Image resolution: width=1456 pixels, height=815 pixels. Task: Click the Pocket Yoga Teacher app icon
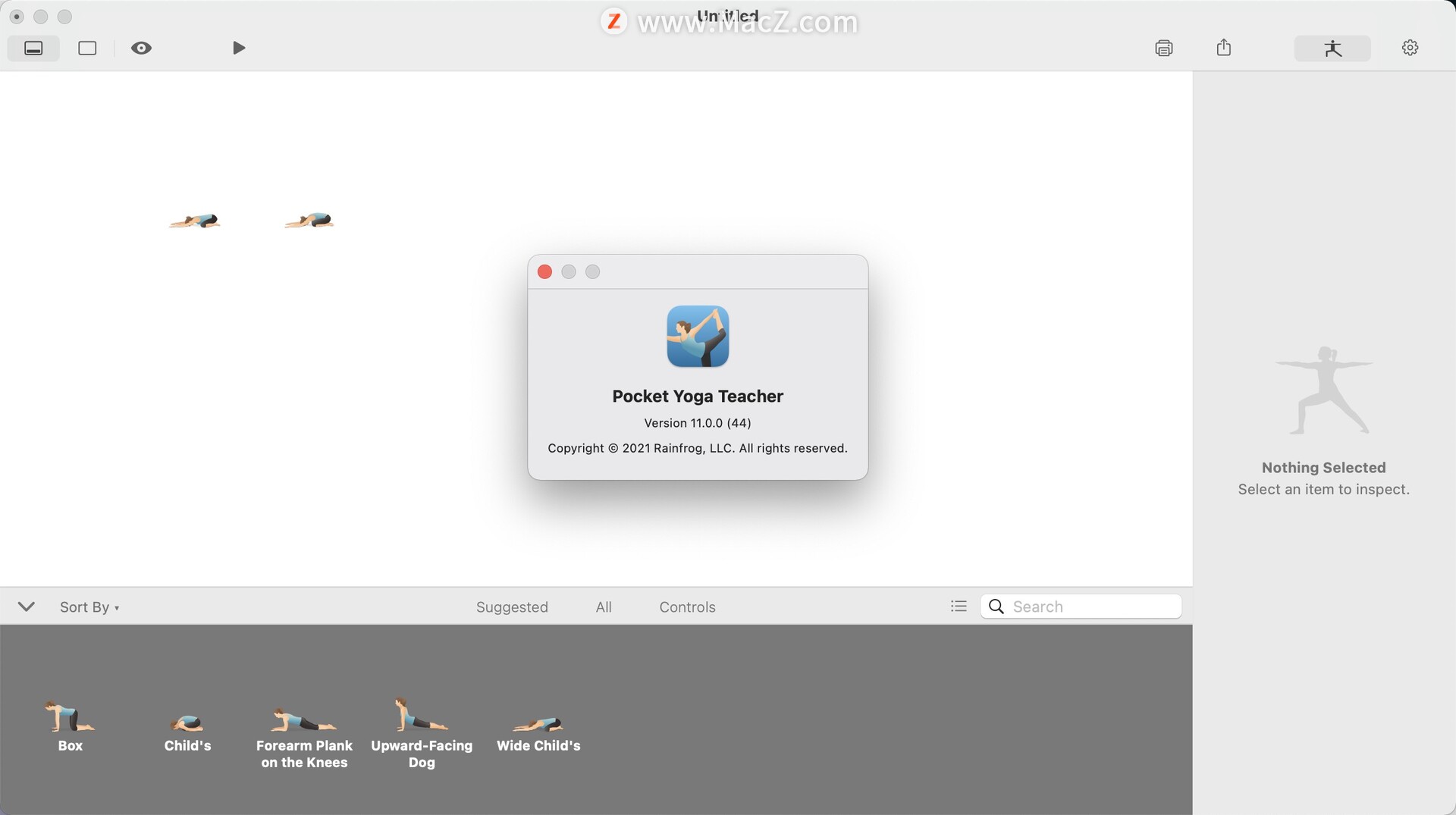pos(698,337)
